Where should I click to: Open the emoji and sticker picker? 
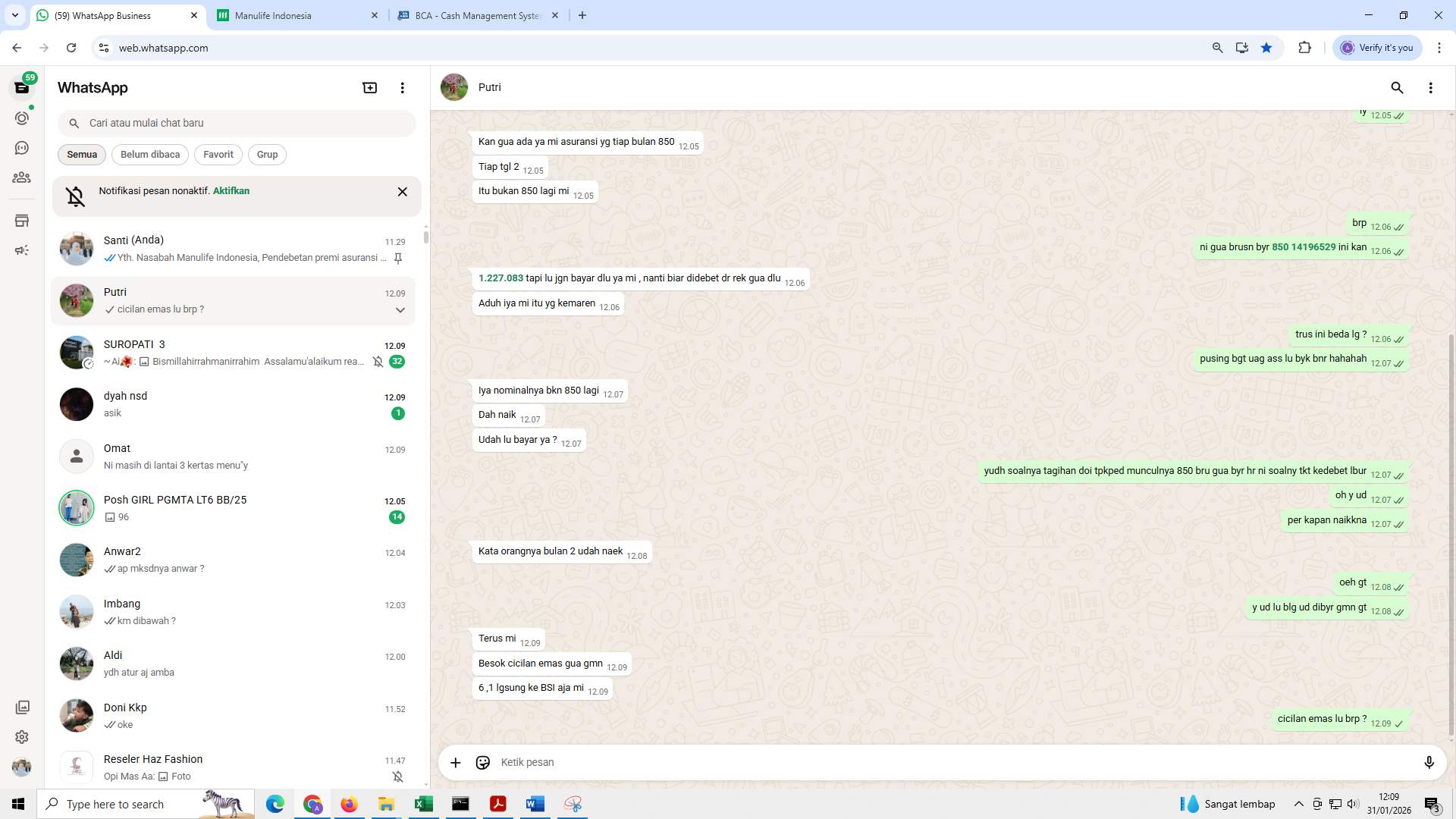(483, 762)
